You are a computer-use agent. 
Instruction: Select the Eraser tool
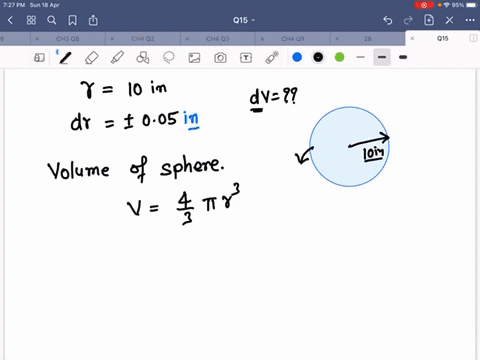coord(92,57)
